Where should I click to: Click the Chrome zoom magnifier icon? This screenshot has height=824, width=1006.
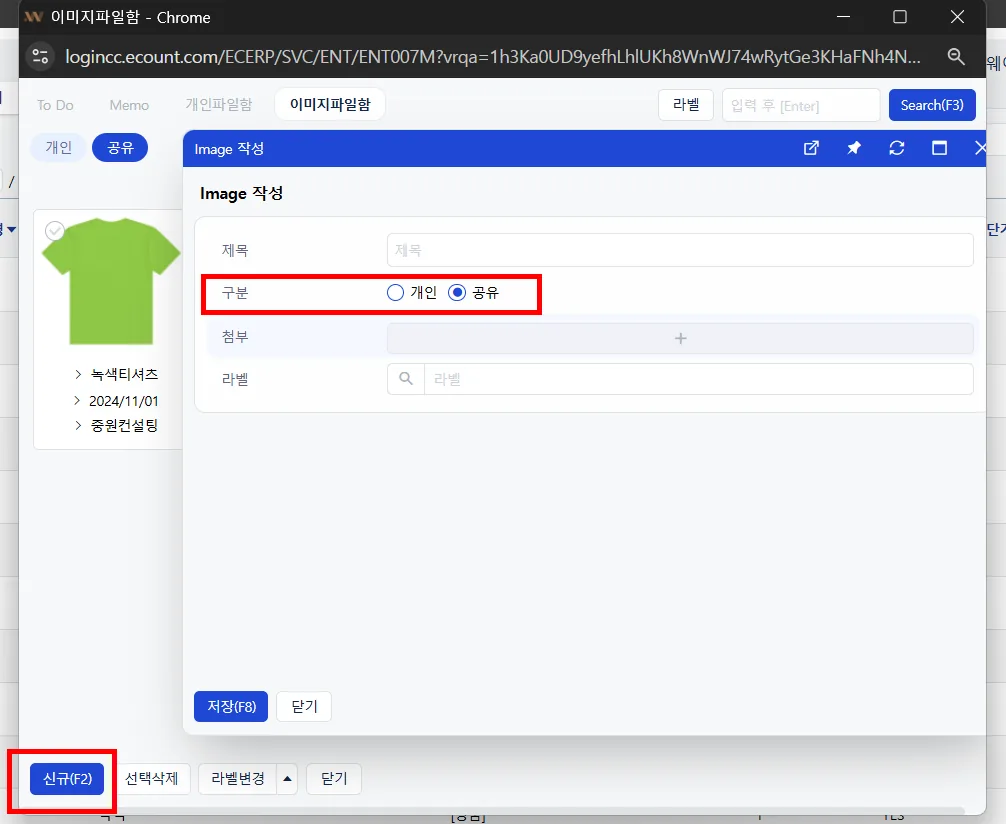click(x=956, y=56)
